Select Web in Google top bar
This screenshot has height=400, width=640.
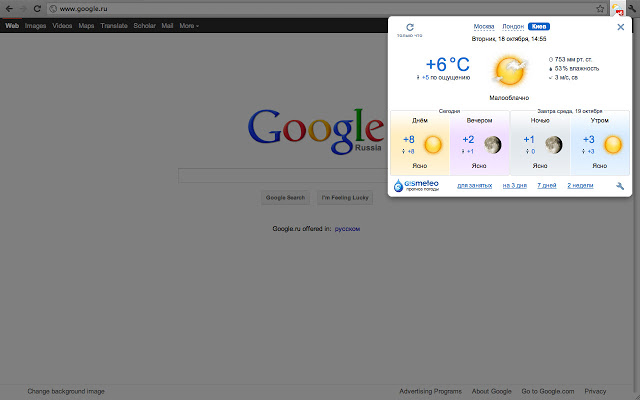pos(12,26)
